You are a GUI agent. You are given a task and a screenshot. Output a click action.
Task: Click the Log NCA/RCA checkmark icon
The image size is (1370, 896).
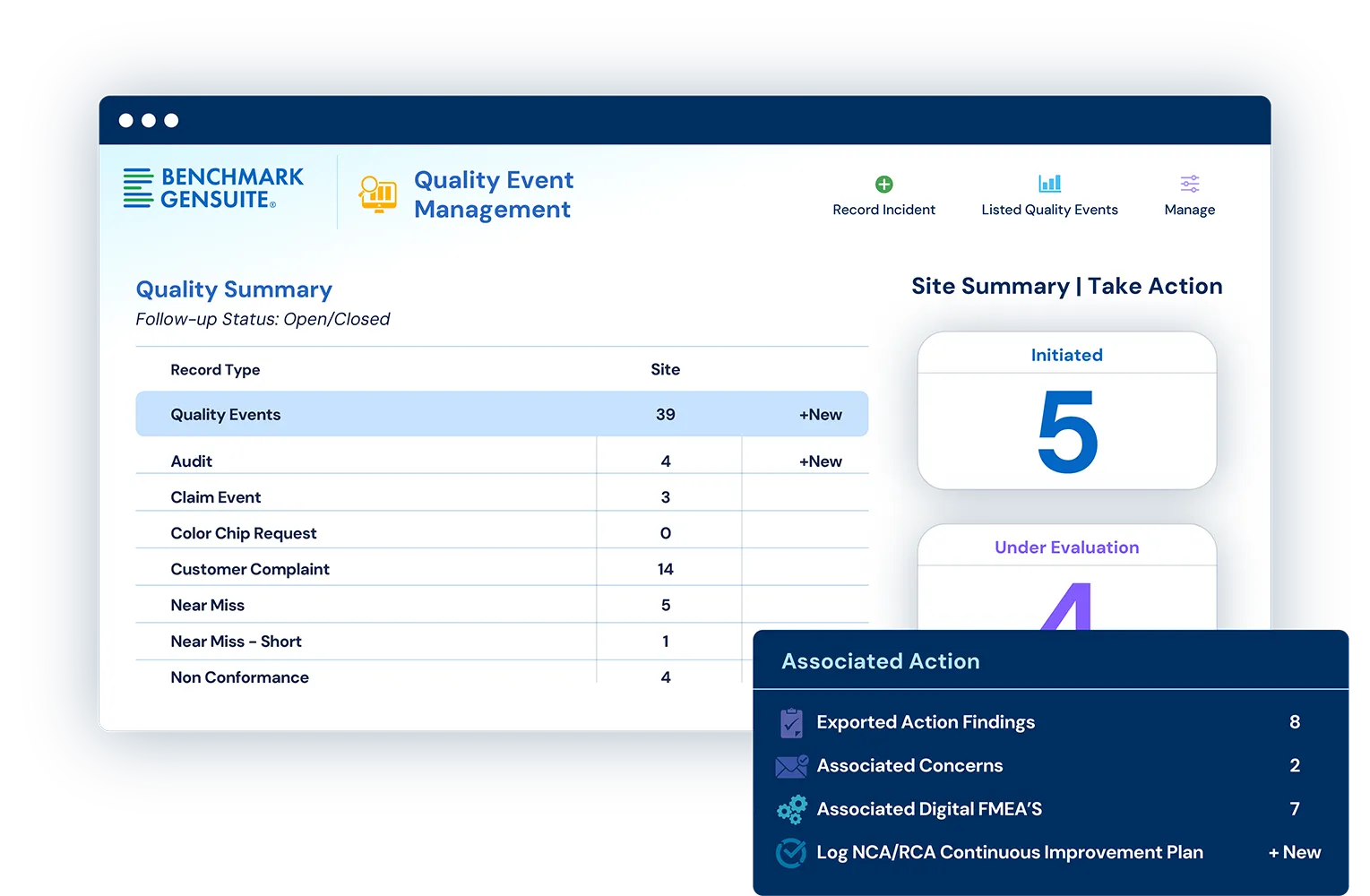click(791, 853)
